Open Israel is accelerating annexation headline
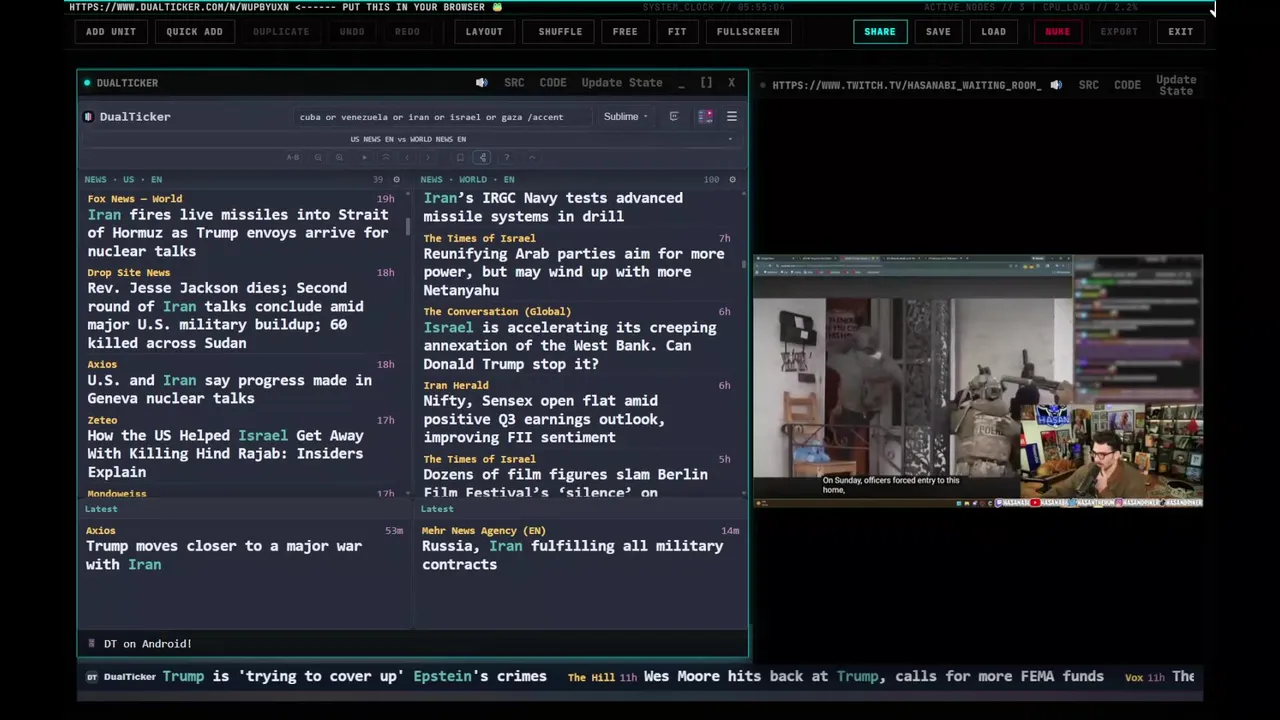 point(569,346)
